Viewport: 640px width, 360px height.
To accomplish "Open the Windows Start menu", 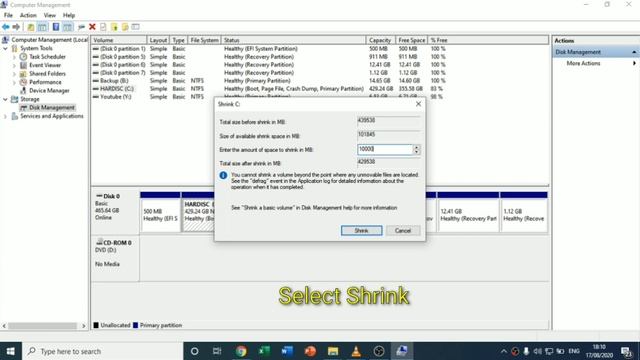I will click(11, 351).
